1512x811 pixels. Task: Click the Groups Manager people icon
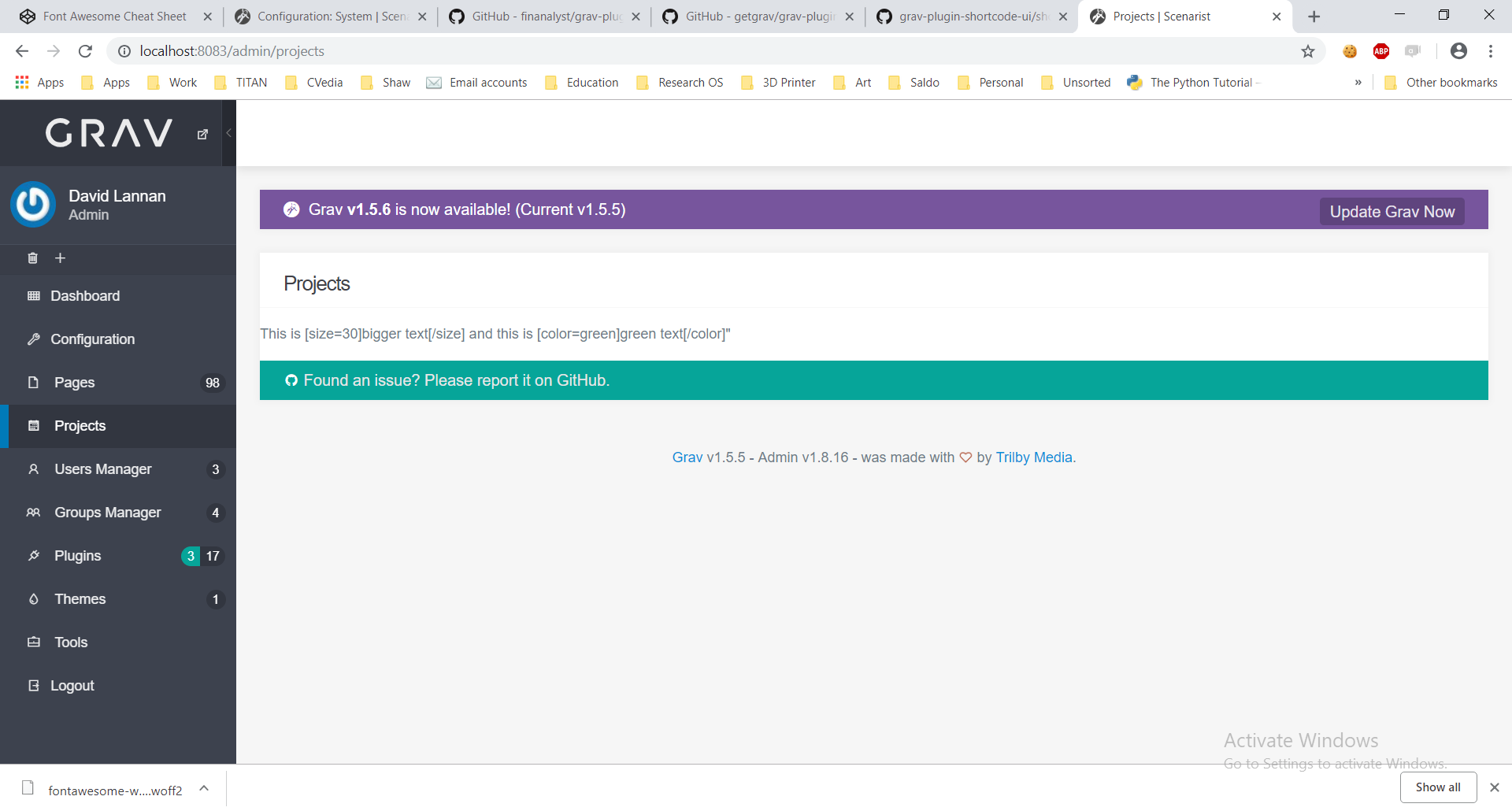tap(33, 513)
